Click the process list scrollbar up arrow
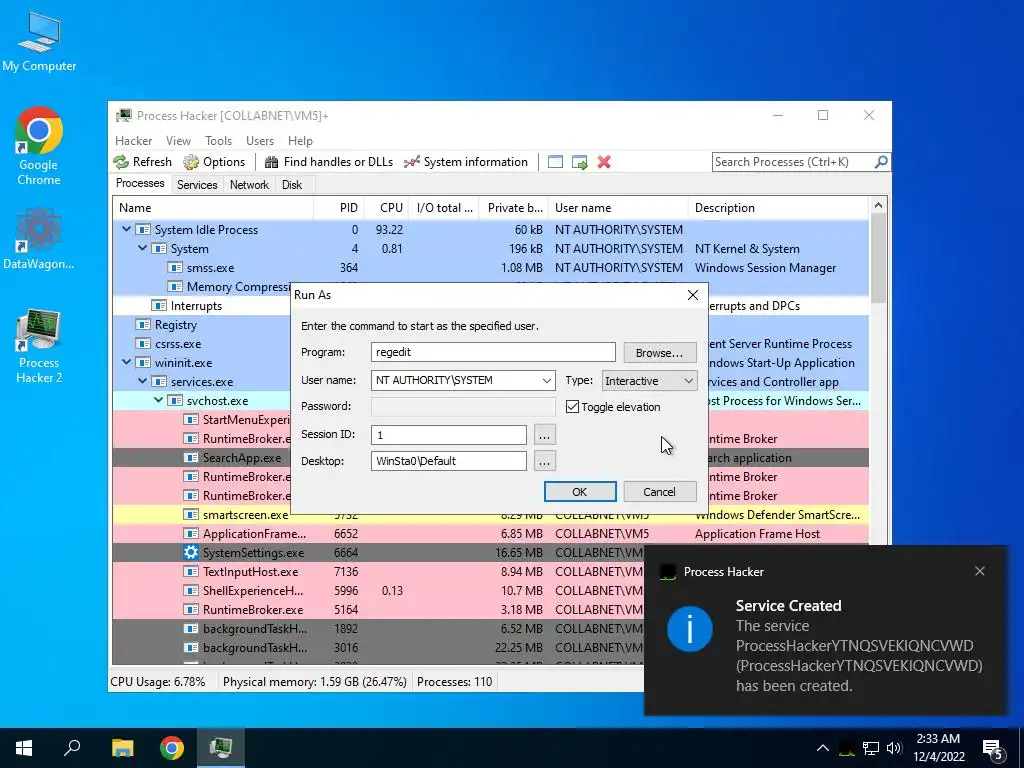The width and height of the screenshot is (1024, 768). [878, 205]
